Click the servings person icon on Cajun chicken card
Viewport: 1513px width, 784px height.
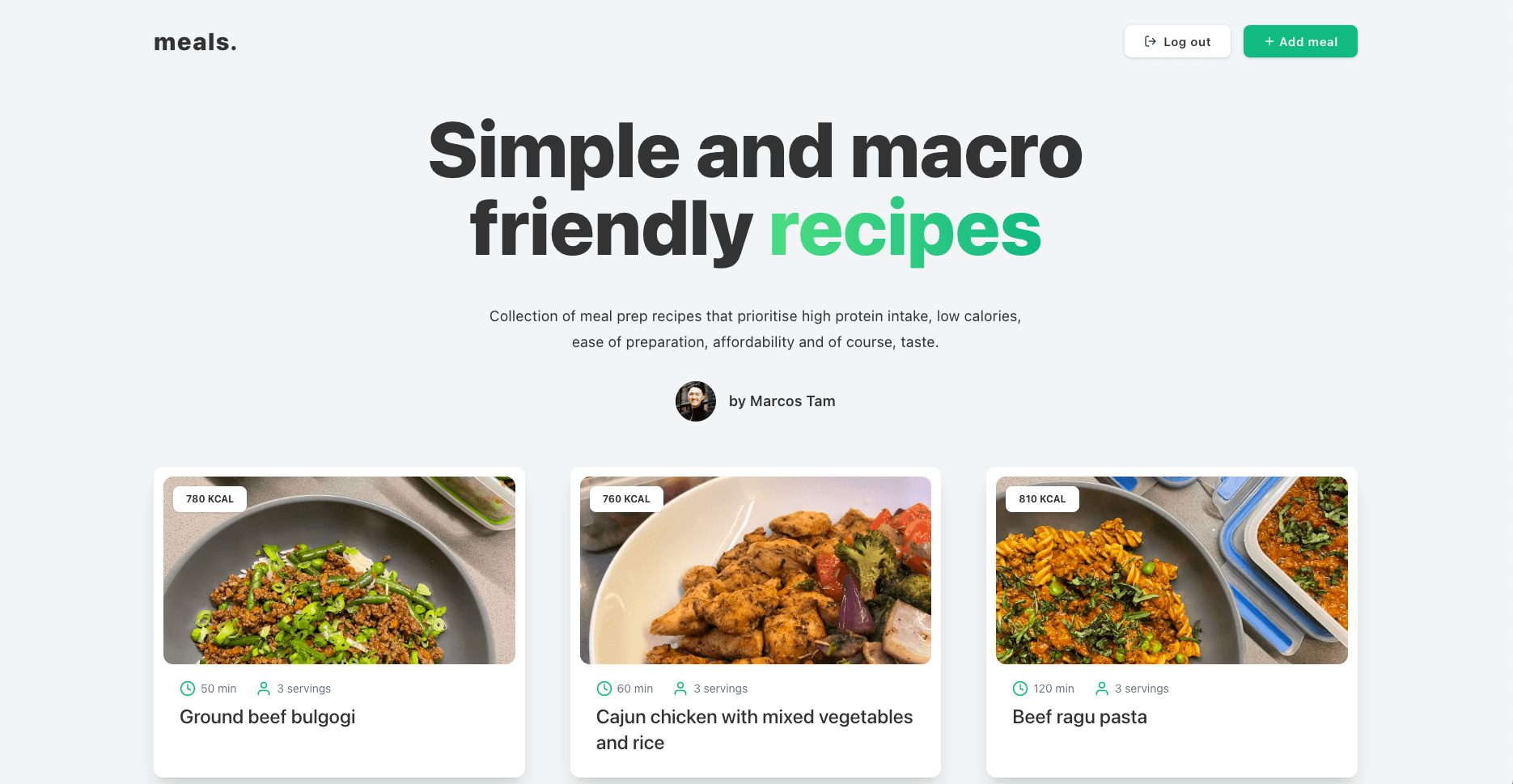point(680,689)
